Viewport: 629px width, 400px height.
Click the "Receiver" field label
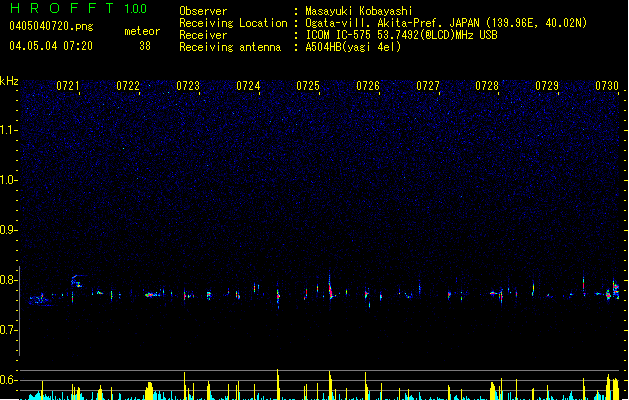203,35
